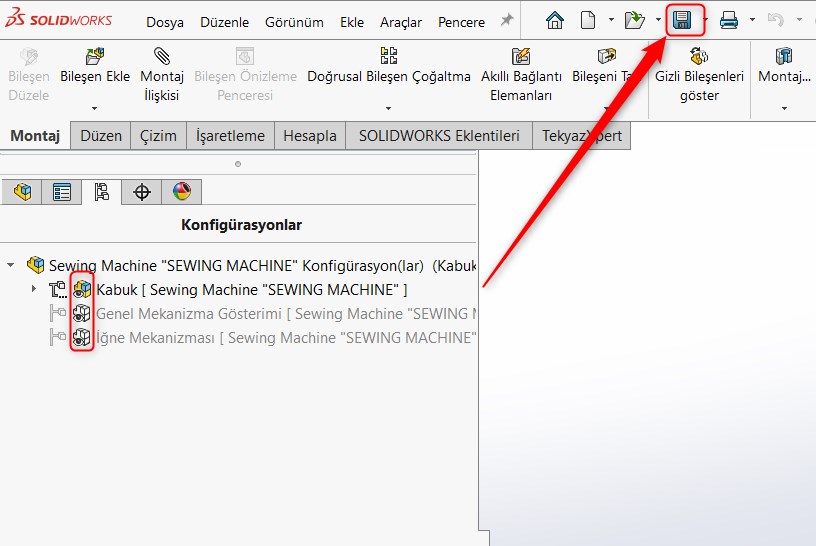Open the DisplayManager color sphere tab
Viewport: 816px width, 546px height.
tap(181, 192)
